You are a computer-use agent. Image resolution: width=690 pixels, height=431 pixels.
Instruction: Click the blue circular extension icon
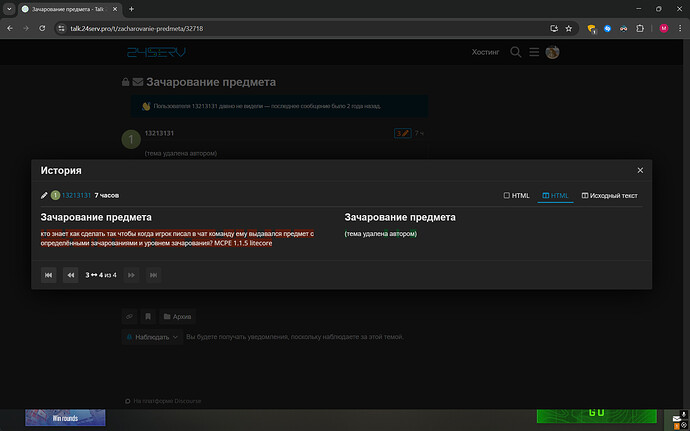pyautogui.click(x=607, y=28)
